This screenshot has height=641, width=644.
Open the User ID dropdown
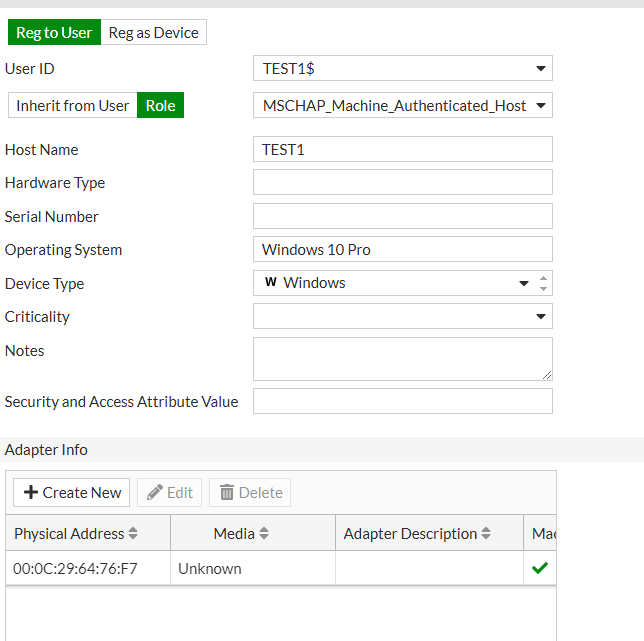[541, 69]
